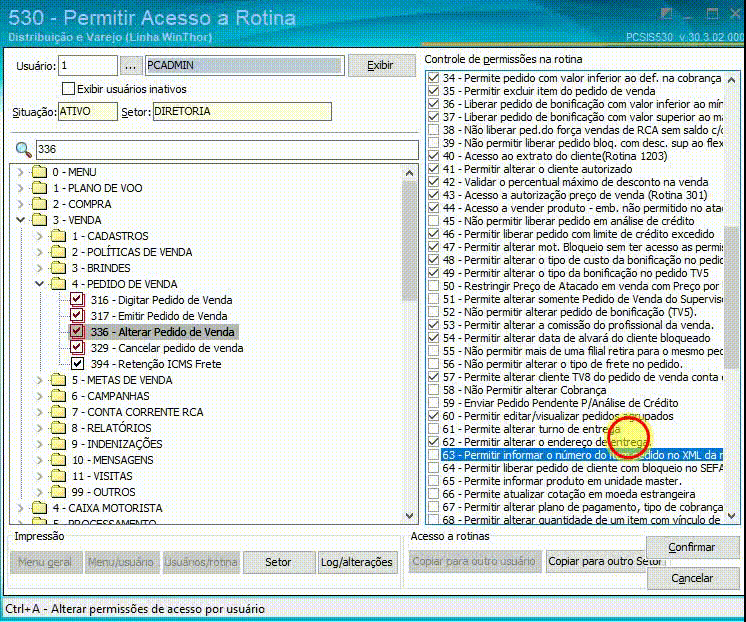746x622 pixels.
Task: Expand the 0 - MENU tree node
Action: click(x=20, y=172)
